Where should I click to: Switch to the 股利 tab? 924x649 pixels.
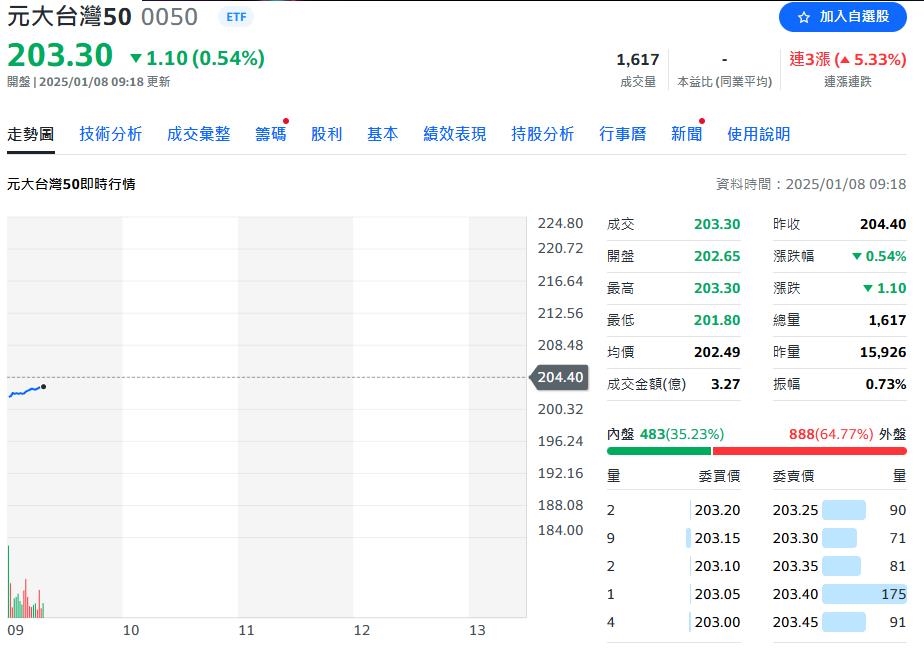[326, 132]
